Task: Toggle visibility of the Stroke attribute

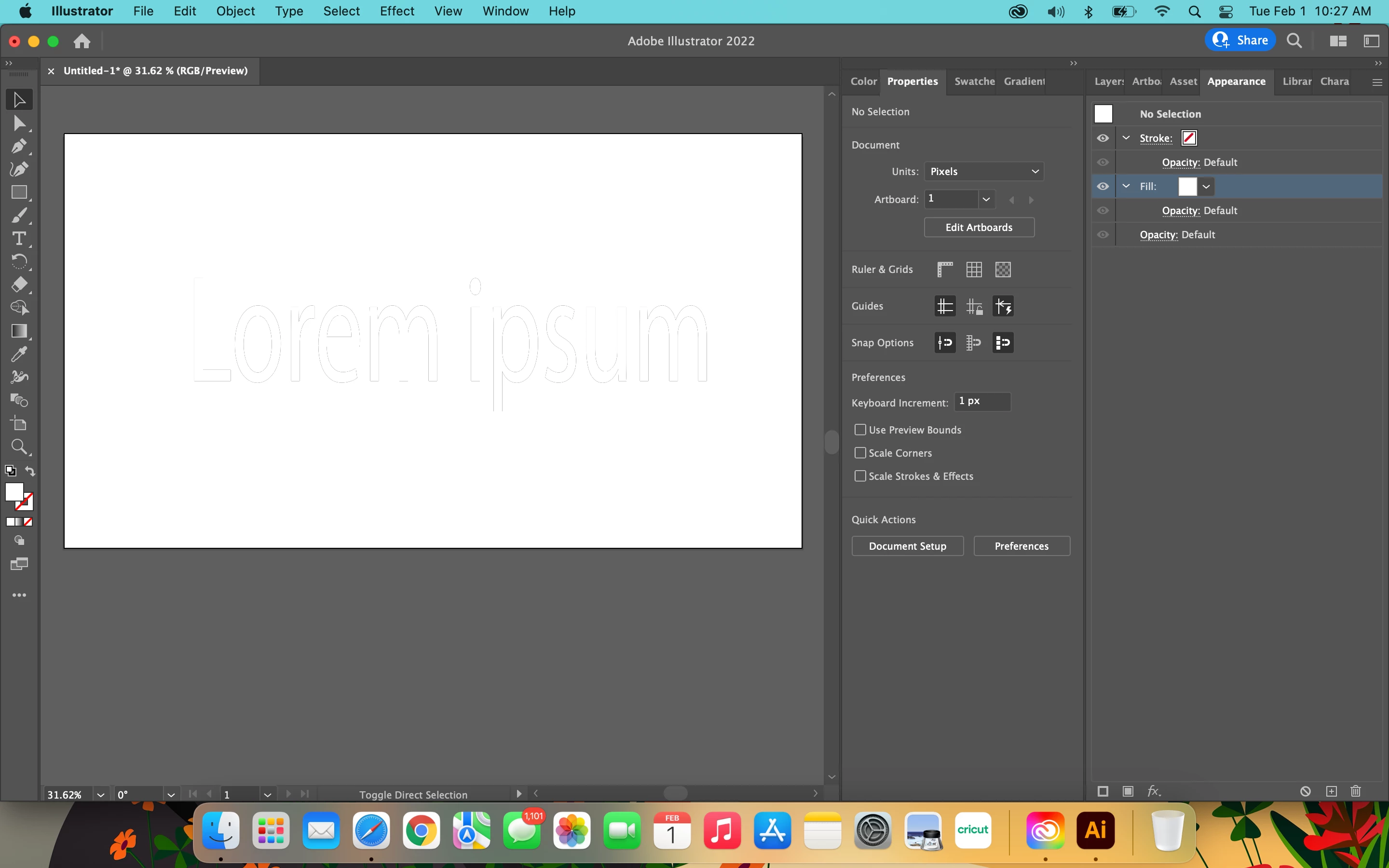Action: coord(1103,138)
